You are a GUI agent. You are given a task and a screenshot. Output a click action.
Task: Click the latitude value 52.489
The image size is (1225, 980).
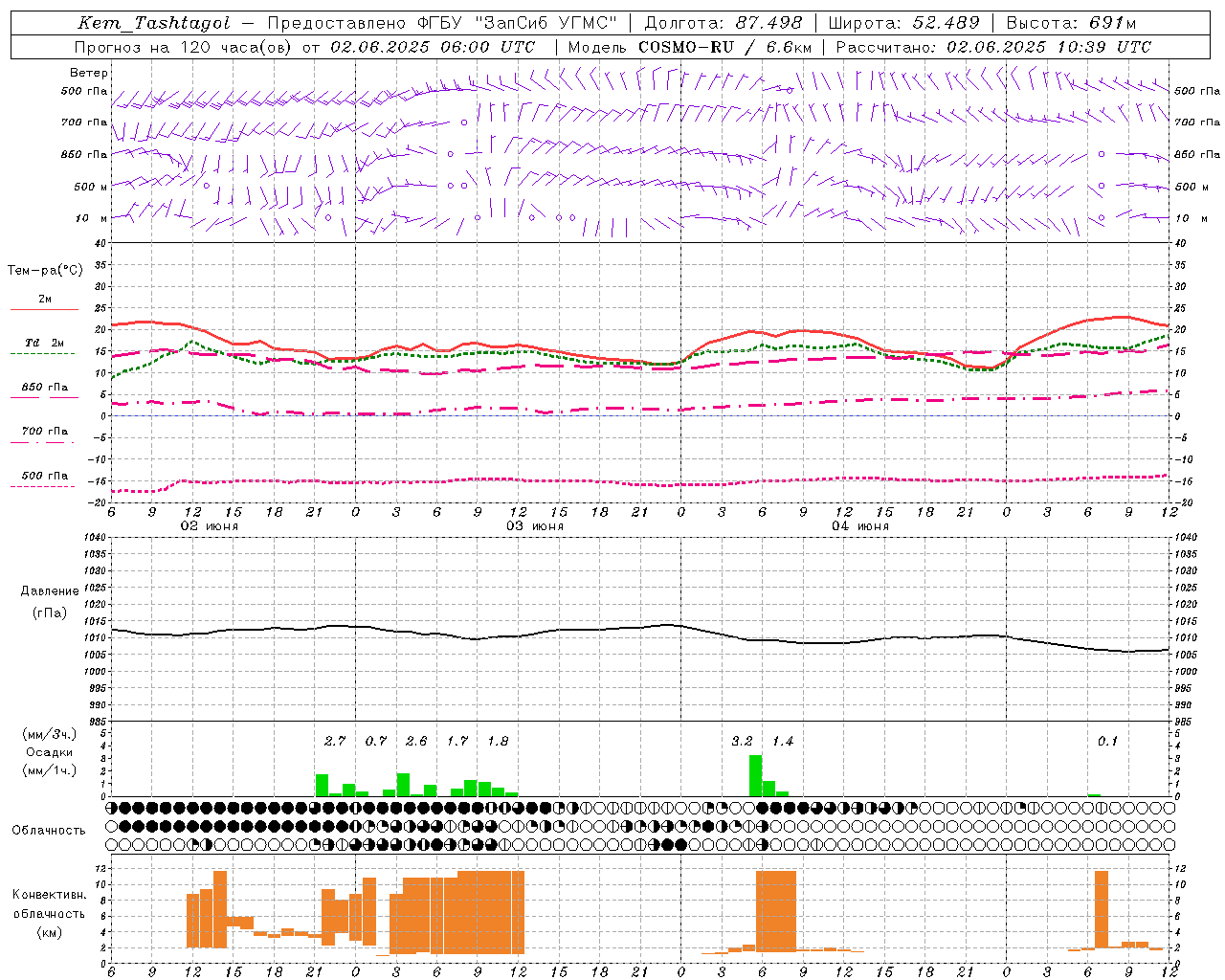[x=946, y=23]
